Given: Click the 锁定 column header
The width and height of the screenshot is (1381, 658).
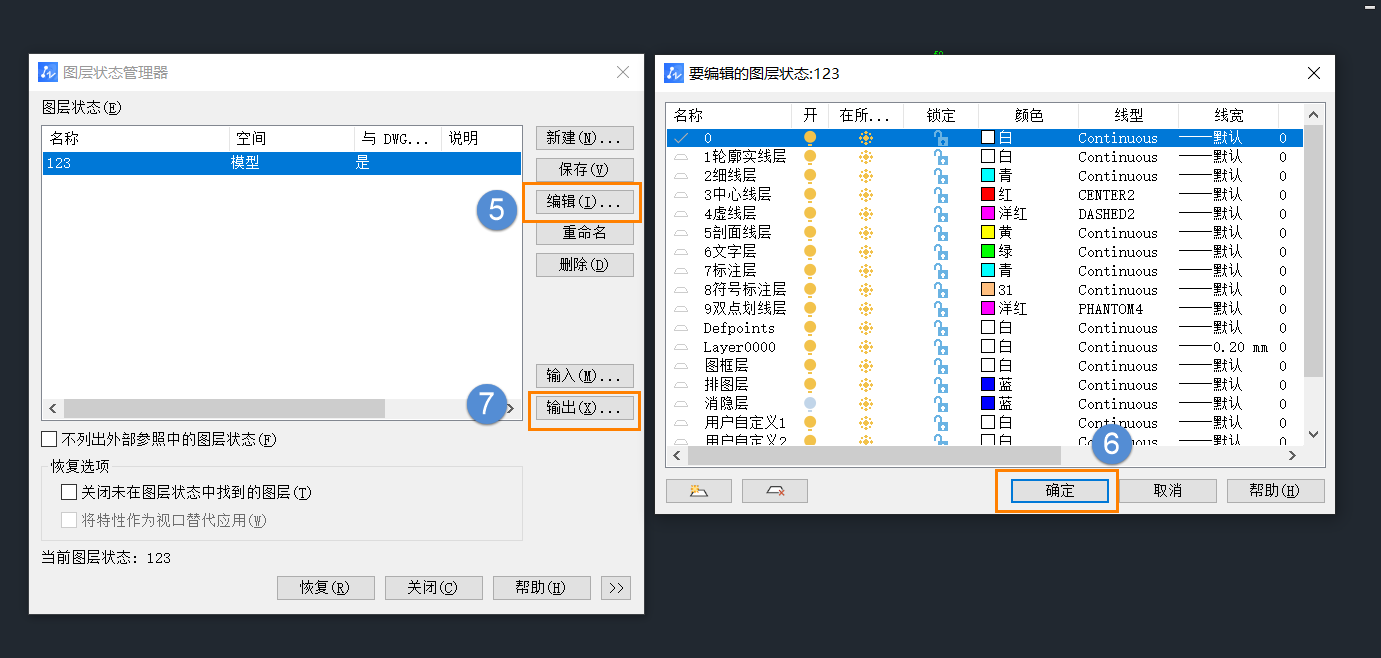Looking at the screenshot, I should coord(941,115).
